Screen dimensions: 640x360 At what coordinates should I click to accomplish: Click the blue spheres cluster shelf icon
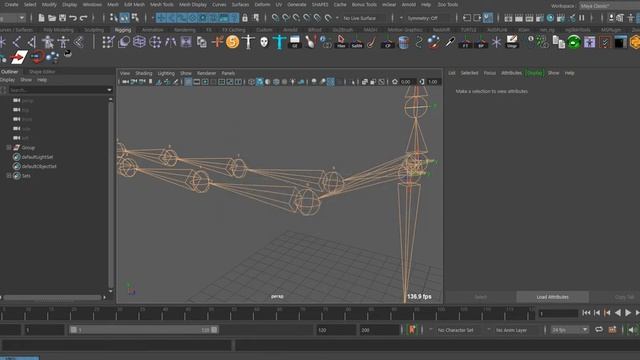coord(52,57)
